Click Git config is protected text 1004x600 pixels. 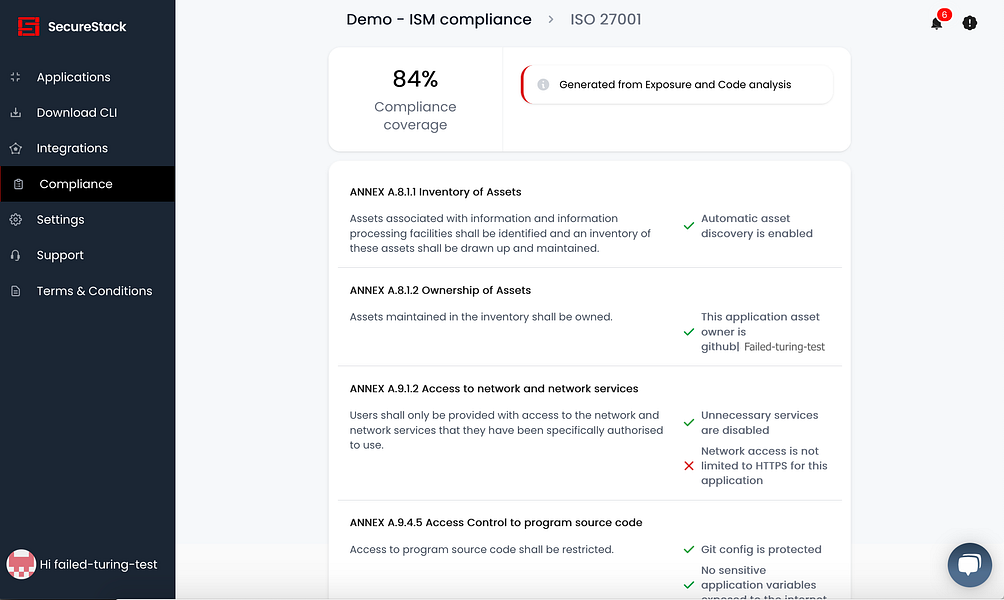761,549
